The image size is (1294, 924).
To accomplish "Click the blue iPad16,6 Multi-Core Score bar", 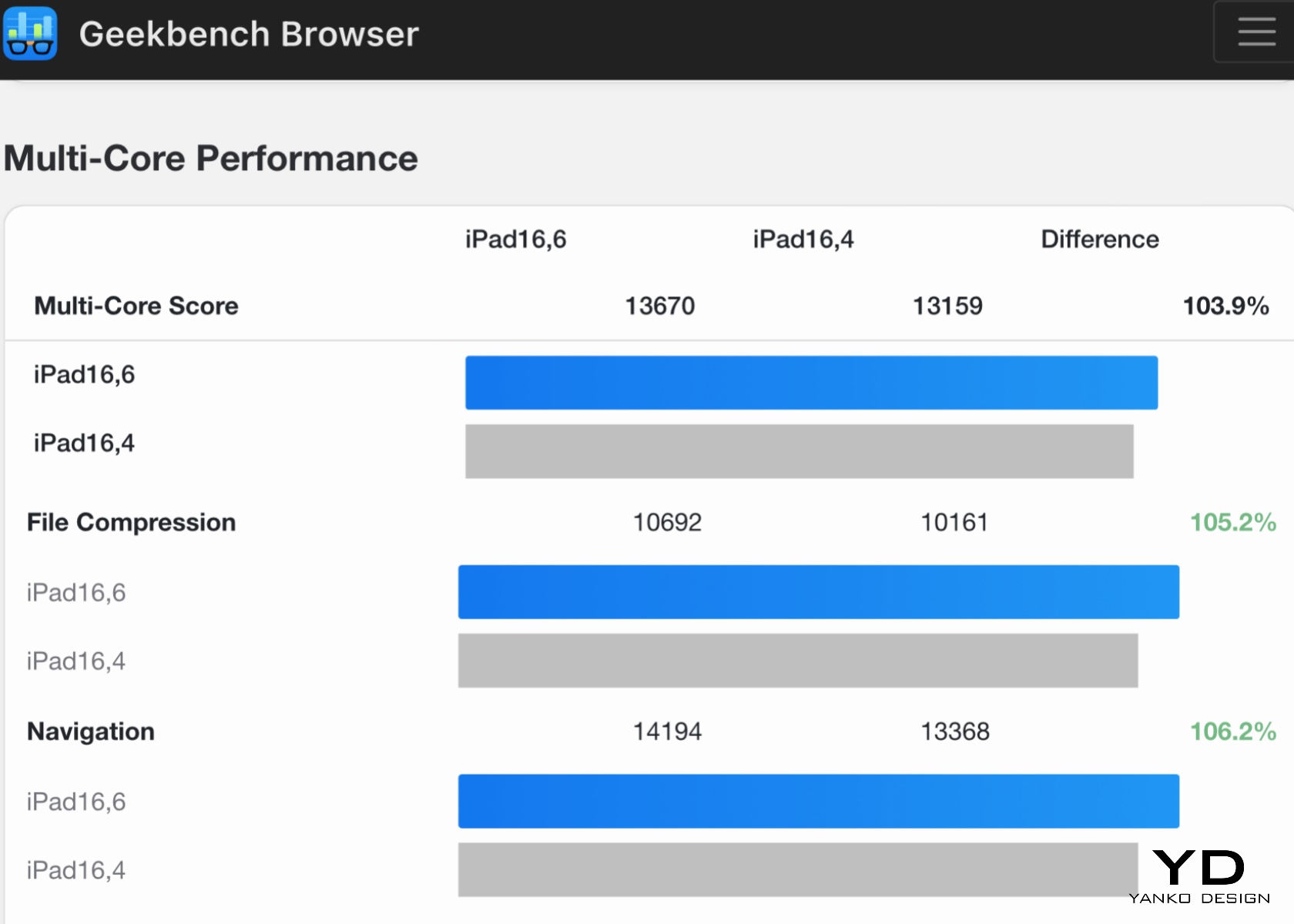I will (x=811, y=383).
